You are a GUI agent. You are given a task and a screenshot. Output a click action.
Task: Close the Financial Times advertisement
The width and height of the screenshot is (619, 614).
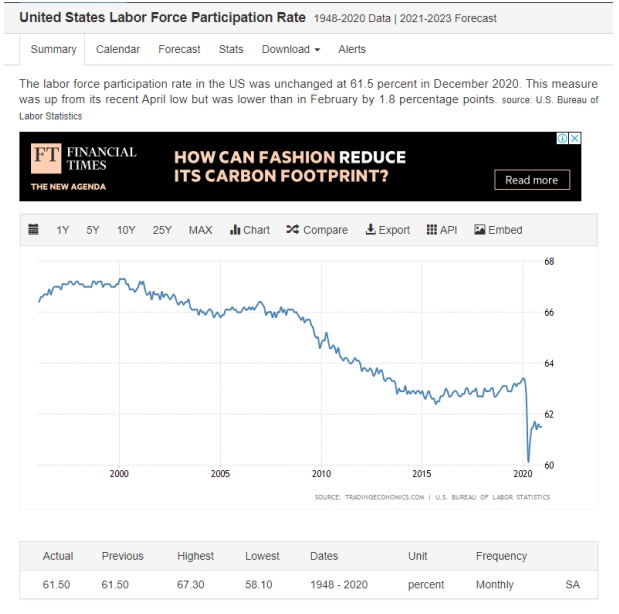(x=575, y=139)
